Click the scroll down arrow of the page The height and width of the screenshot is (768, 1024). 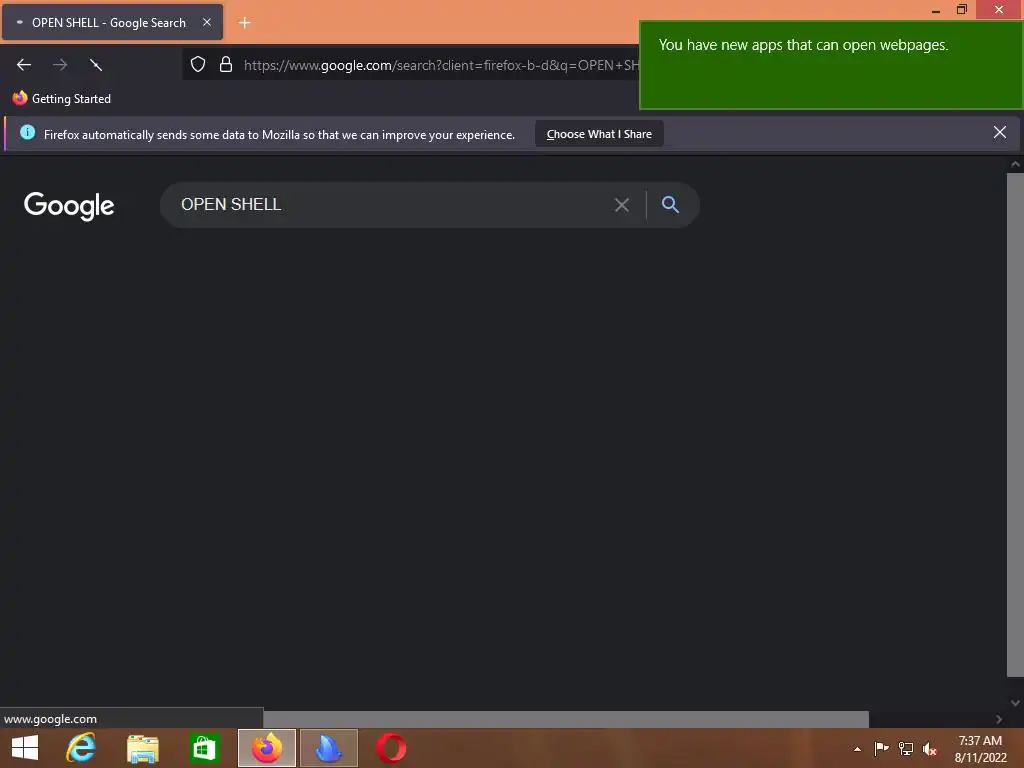pos(1015,703)
